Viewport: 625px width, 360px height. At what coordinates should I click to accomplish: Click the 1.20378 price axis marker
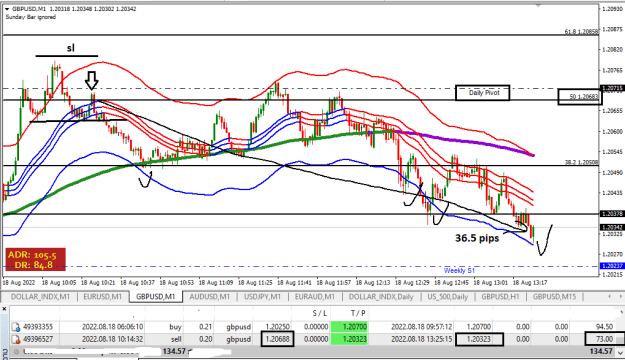click(x=612, y=214)
